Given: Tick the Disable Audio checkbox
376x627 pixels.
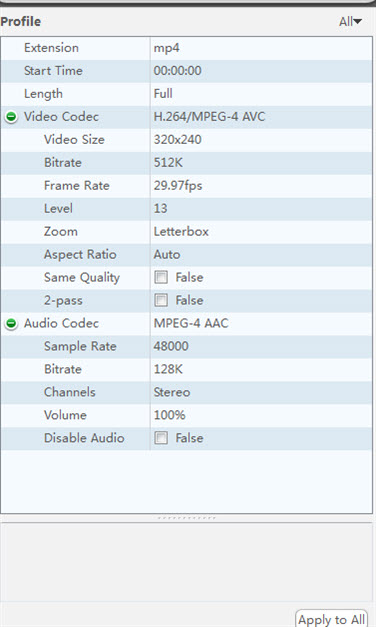Looking at the screenshot, I should click(161, 438).
